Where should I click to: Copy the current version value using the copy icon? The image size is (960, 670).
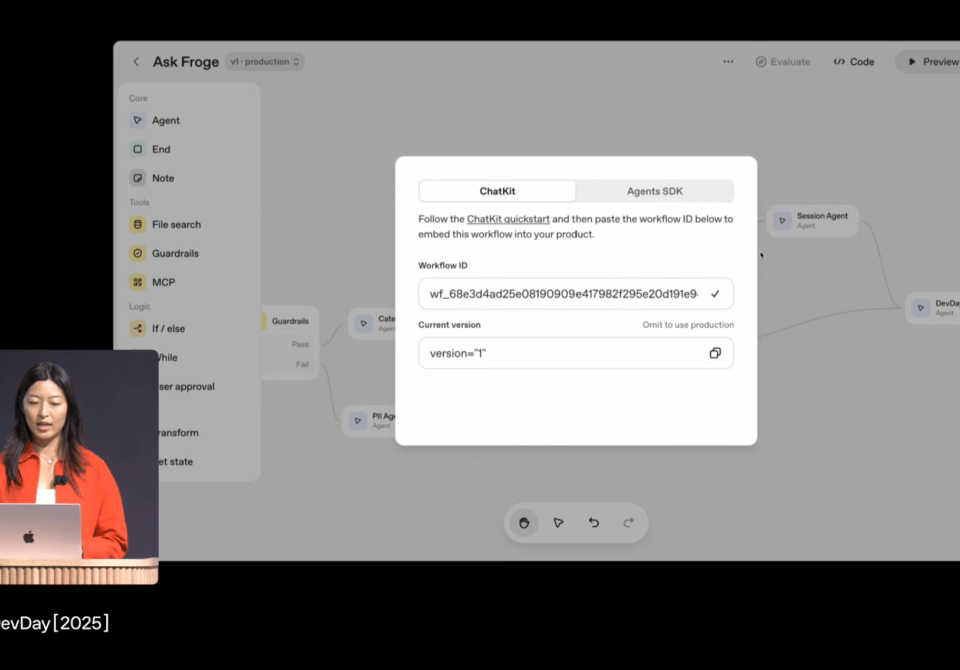click(x=715, y=353)
